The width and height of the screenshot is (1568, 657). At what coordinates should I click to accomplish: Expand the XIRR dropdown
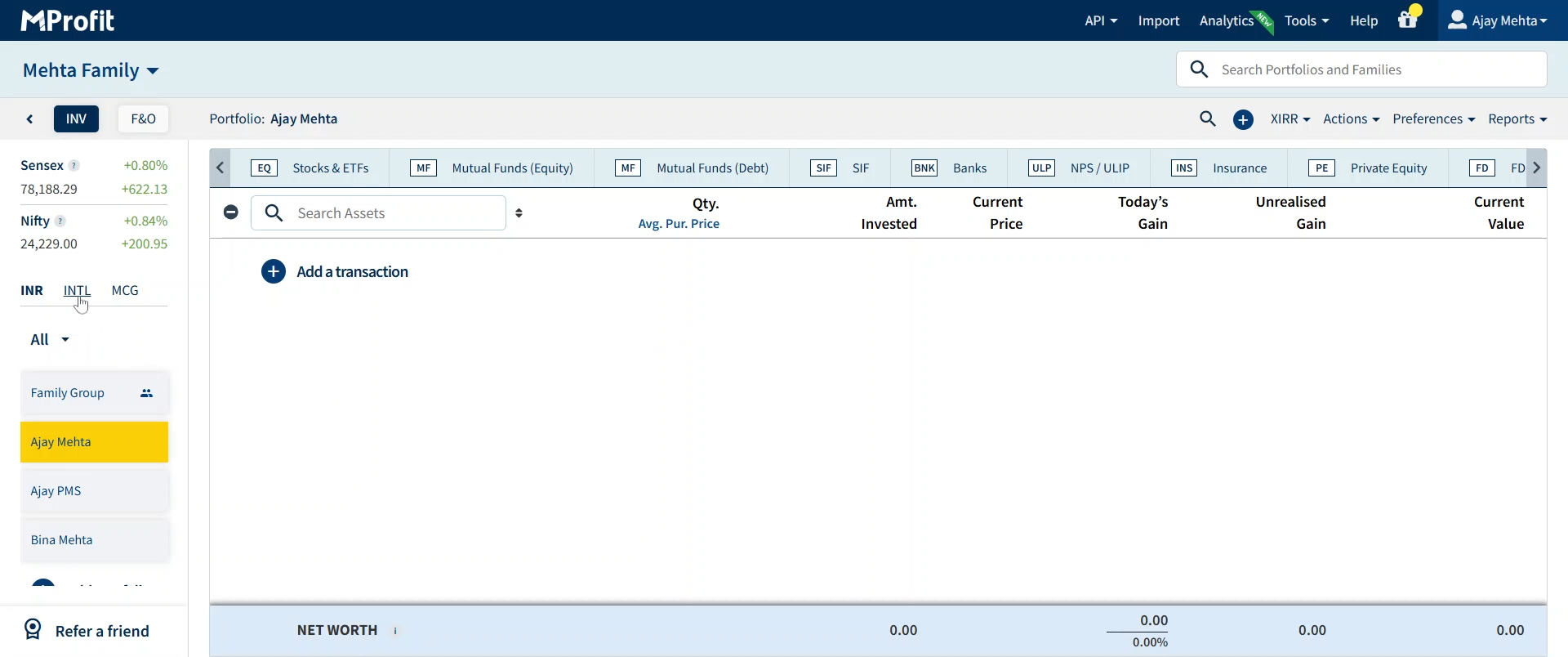pos(1290,119)
